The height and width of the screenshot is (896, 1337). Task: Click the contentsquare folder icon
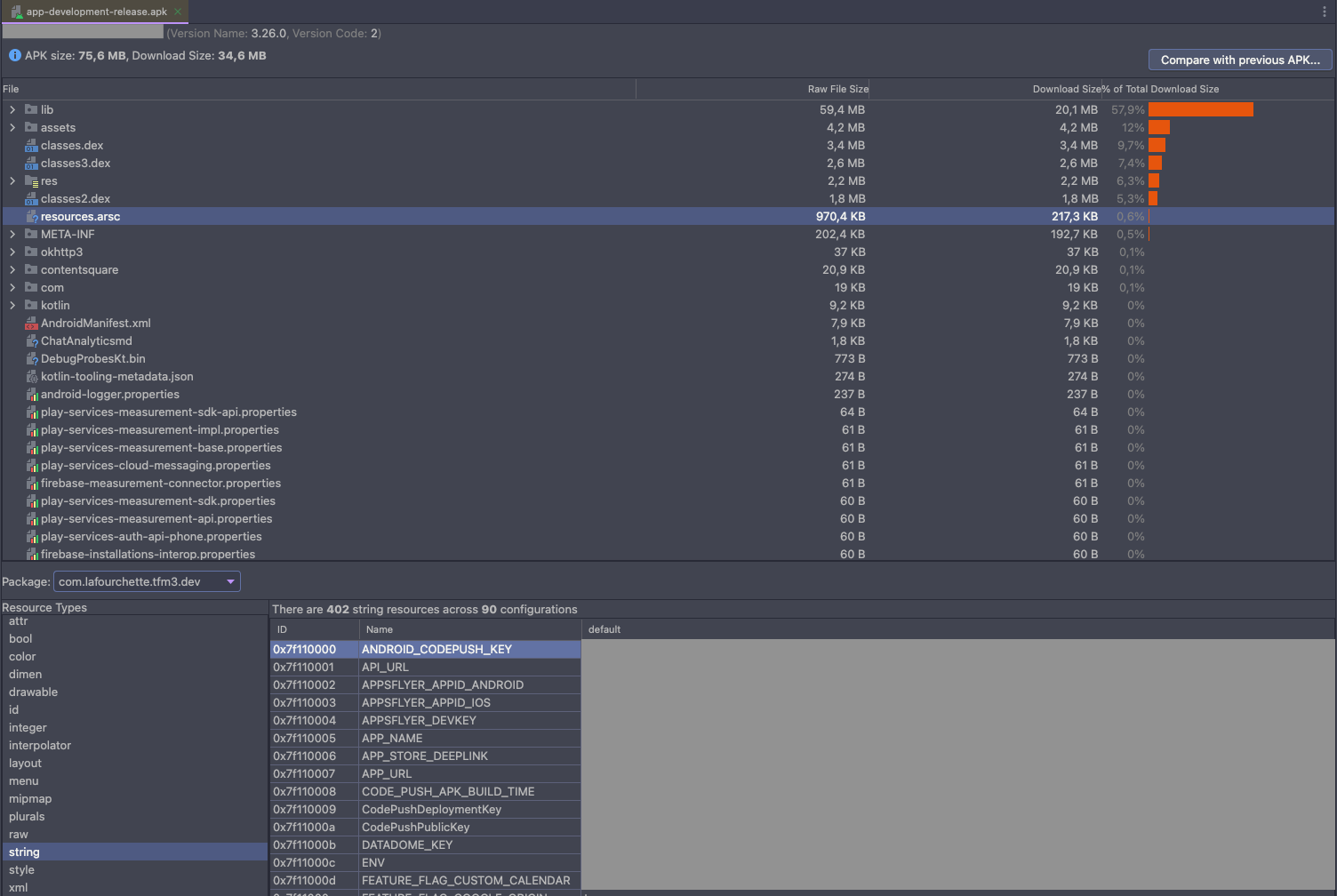[31, 269]
